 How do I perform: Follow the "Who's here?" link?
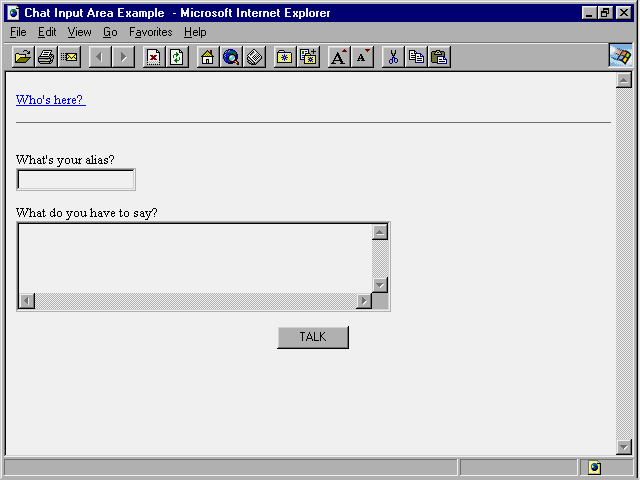[50, 100]
